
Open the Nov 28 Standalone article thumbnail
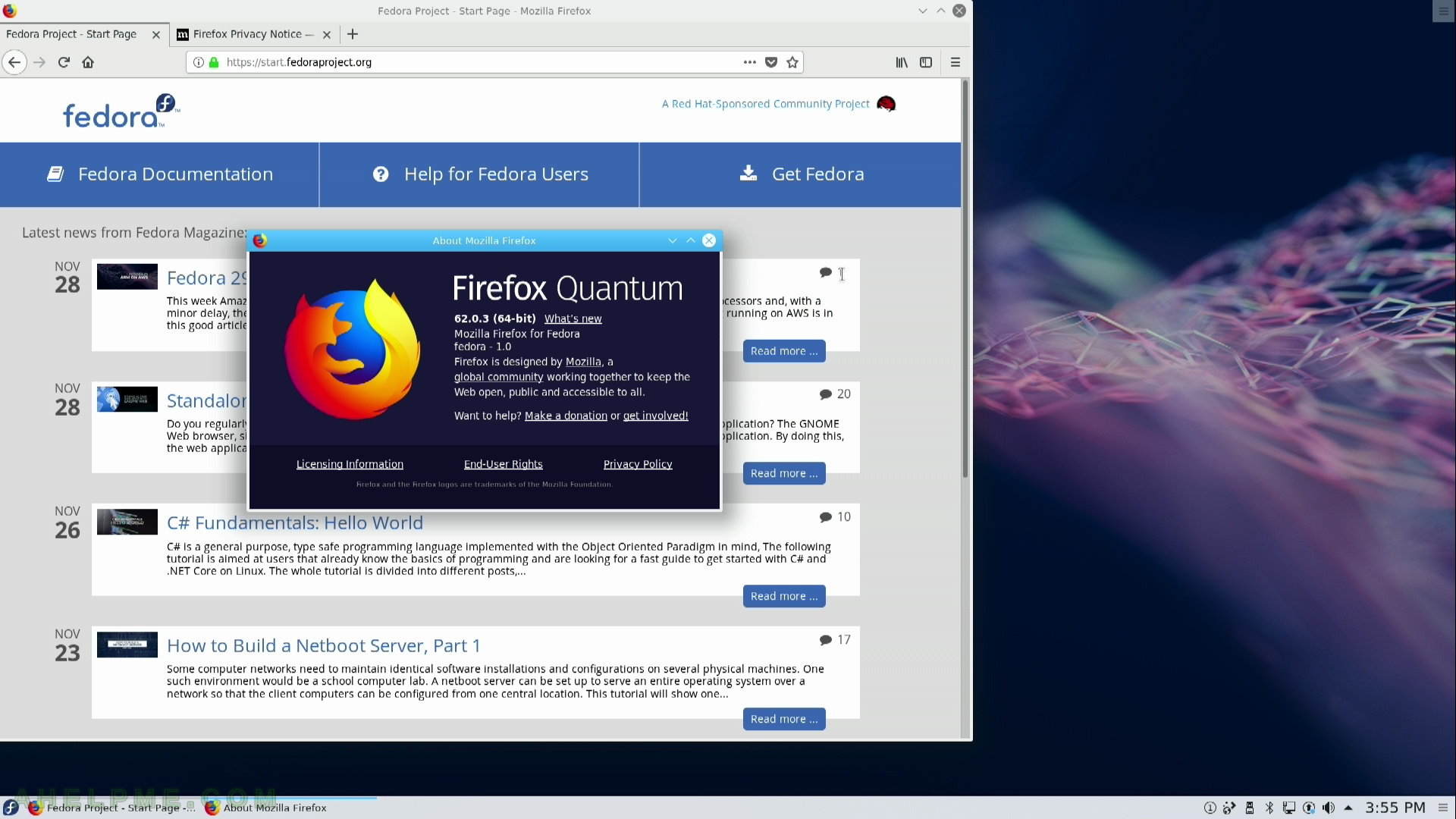pos(127,399)
